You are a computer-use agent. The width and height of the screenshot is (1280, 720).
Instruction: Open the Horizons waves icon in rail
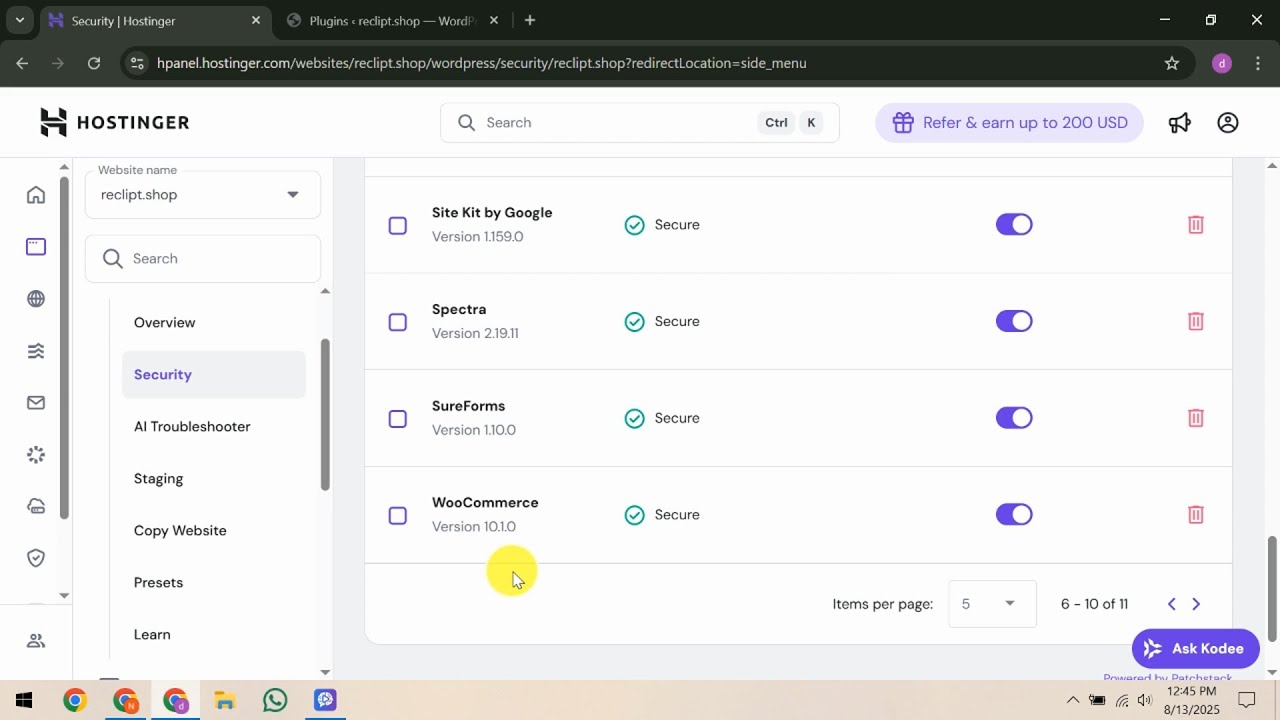36,351
